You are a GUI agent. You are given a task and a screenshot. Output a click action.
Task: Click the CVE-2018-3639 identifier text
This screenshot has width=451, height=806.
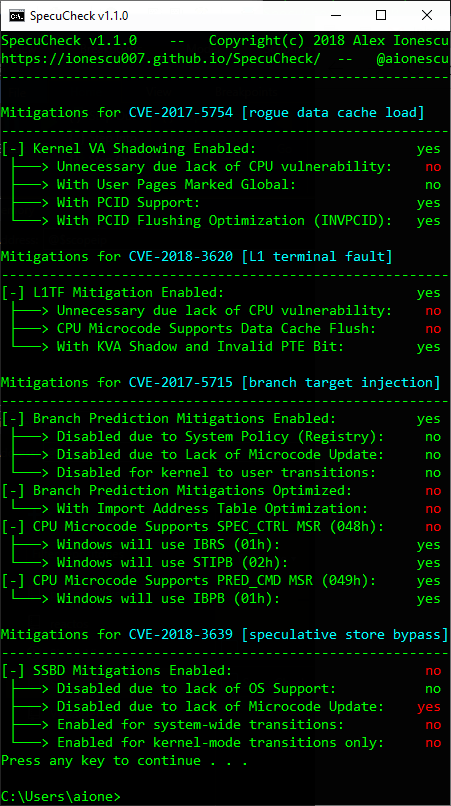(x=181, y=634)
